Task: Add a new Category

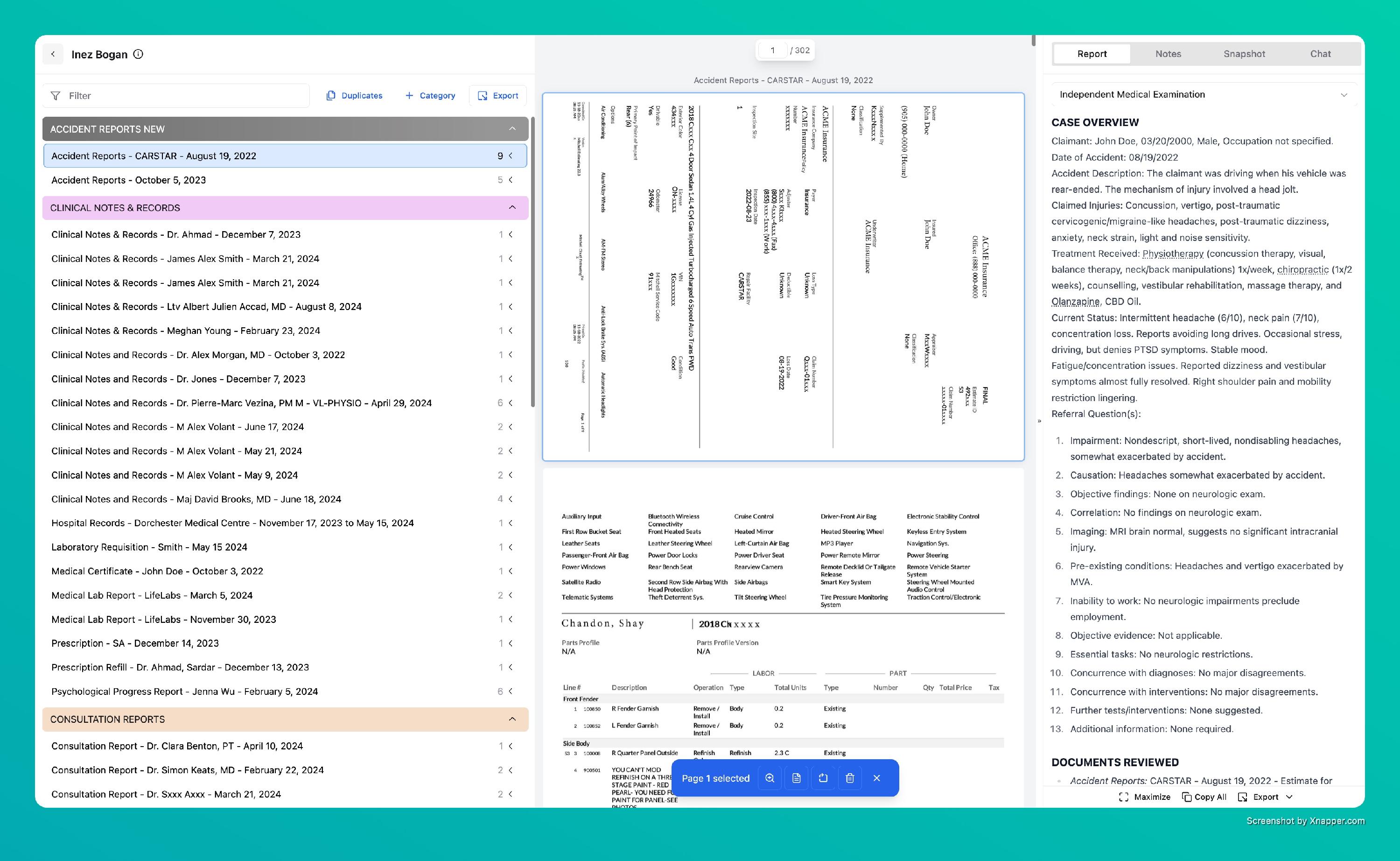Action: (430, 96)
